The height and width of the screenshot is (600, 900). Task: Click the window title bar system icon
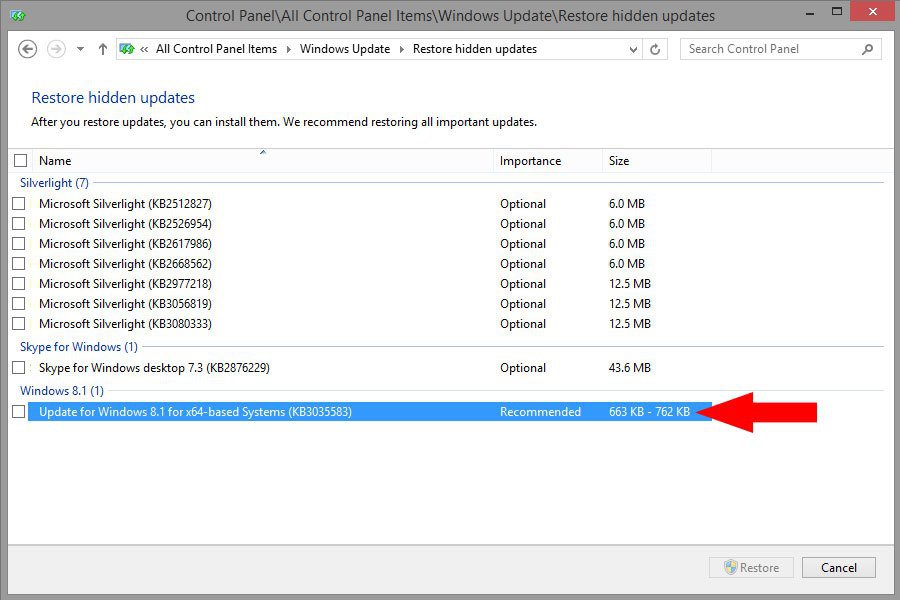[18, 16]
